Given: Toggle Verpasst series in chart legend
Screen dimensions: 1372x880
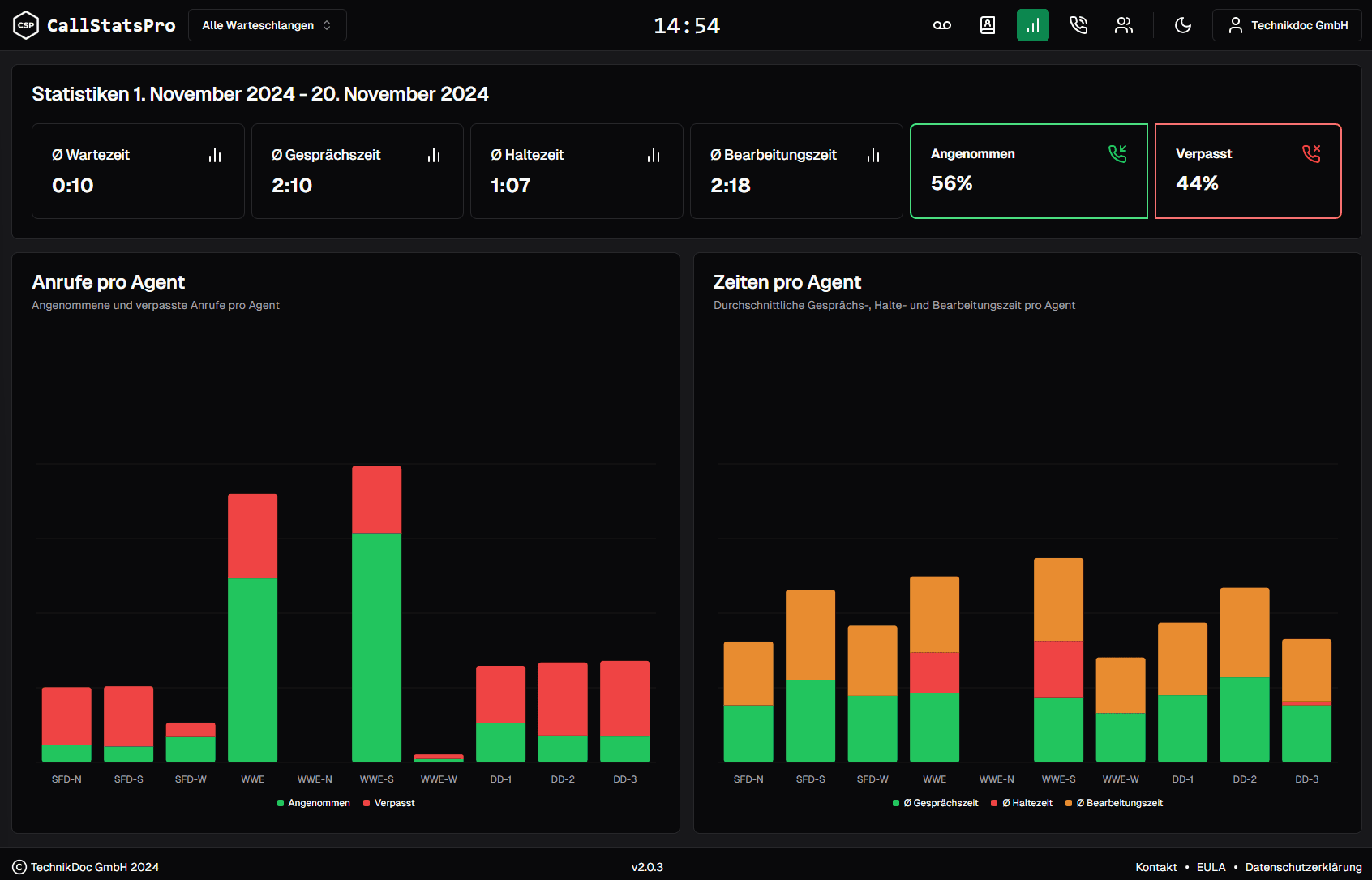Looking at the screenshot, I should 389,803.
